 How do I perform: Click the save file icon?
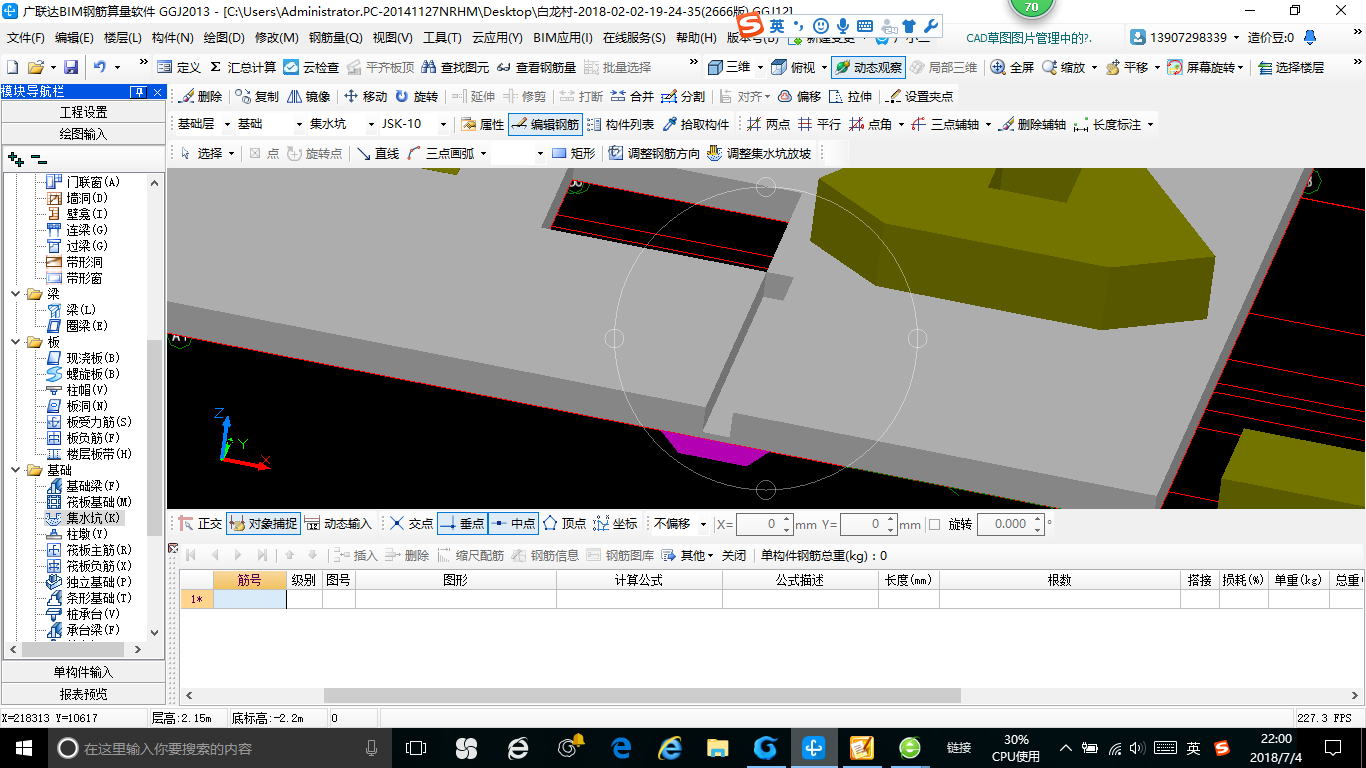(x=71, y=67)
